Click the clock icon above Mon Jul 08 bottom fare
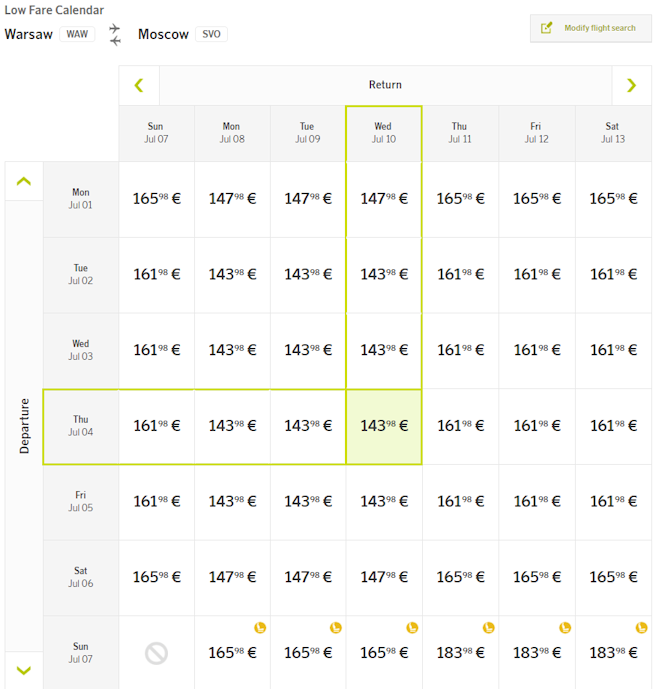Image resolution: width=656 pixels, height=689 pixels. click(x=260, y=627)
